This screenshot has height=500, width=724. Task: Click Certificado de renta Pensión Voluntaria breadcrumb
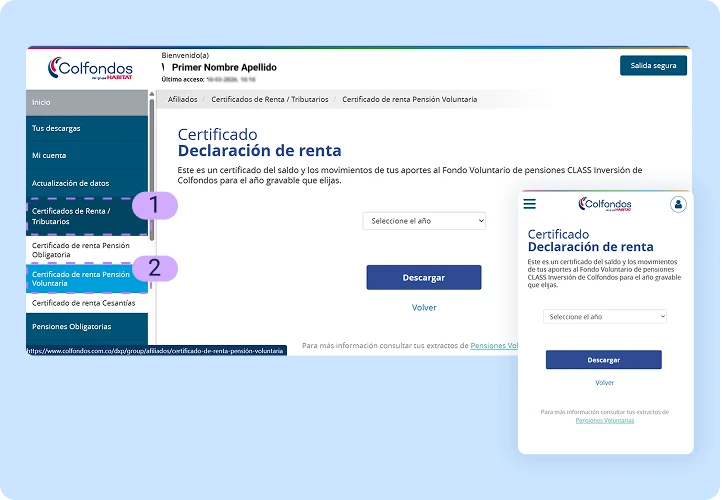410,99
